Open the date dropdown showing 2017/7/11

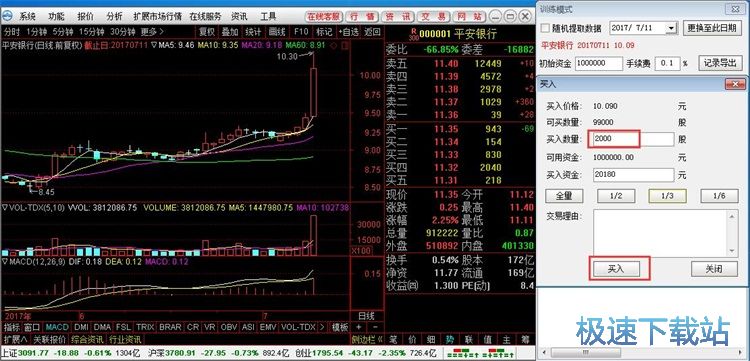pyautogui.click(x=671, y=28)
